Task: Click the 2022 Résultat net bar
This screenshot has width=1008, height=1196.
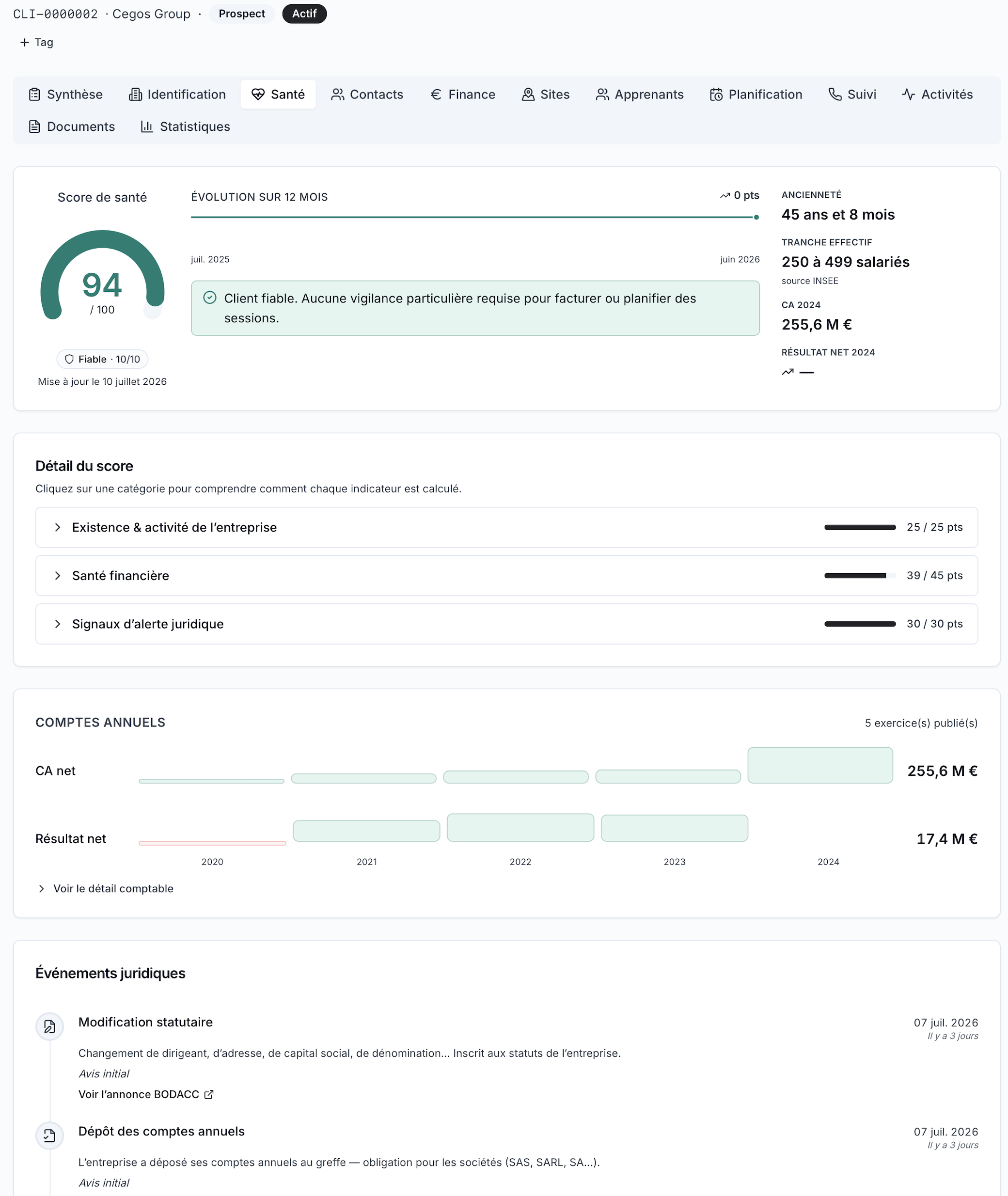Action: point(520,827)
